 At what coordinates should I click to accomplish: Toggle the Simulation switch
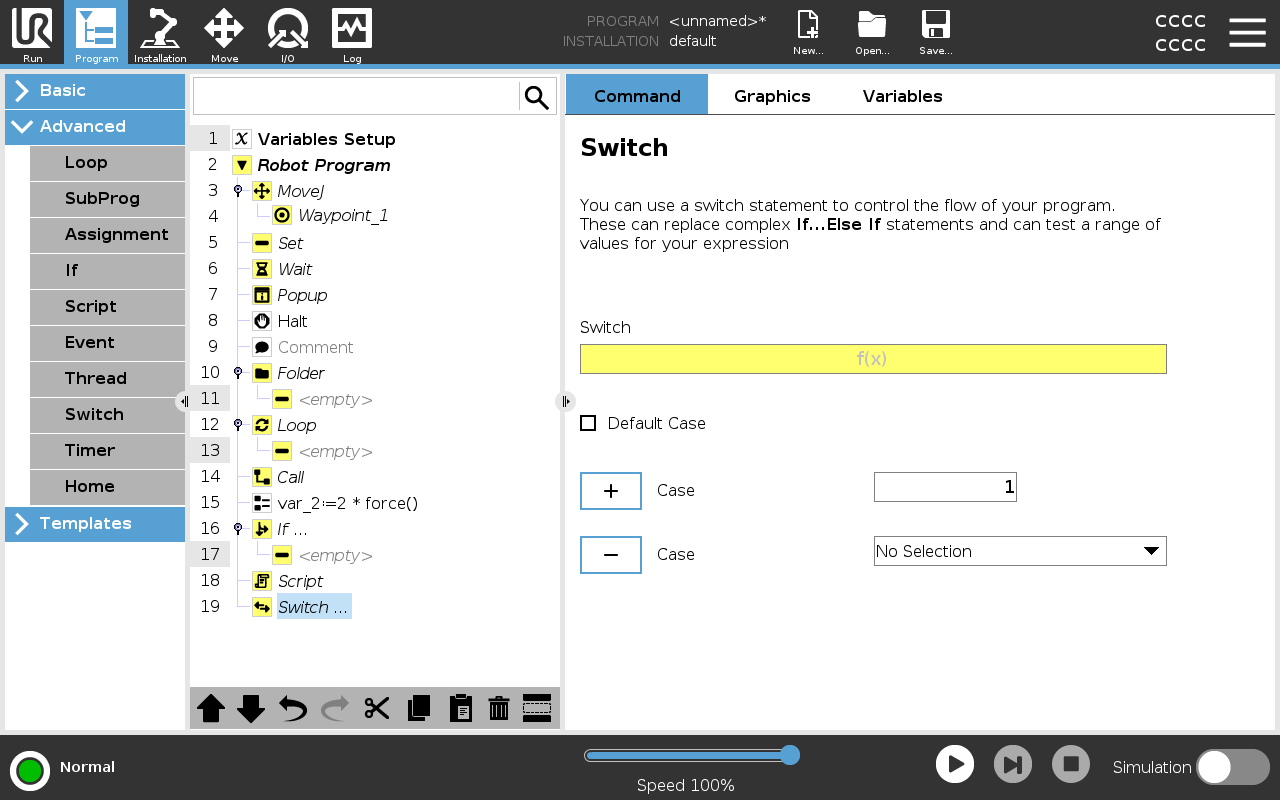click(x=1232, y=767)
